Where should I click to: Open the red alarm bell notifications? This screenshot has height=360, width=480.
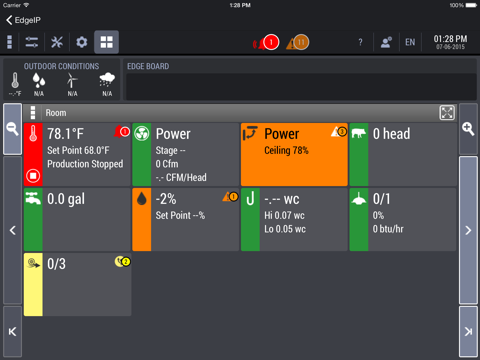[x=266, y=43]
